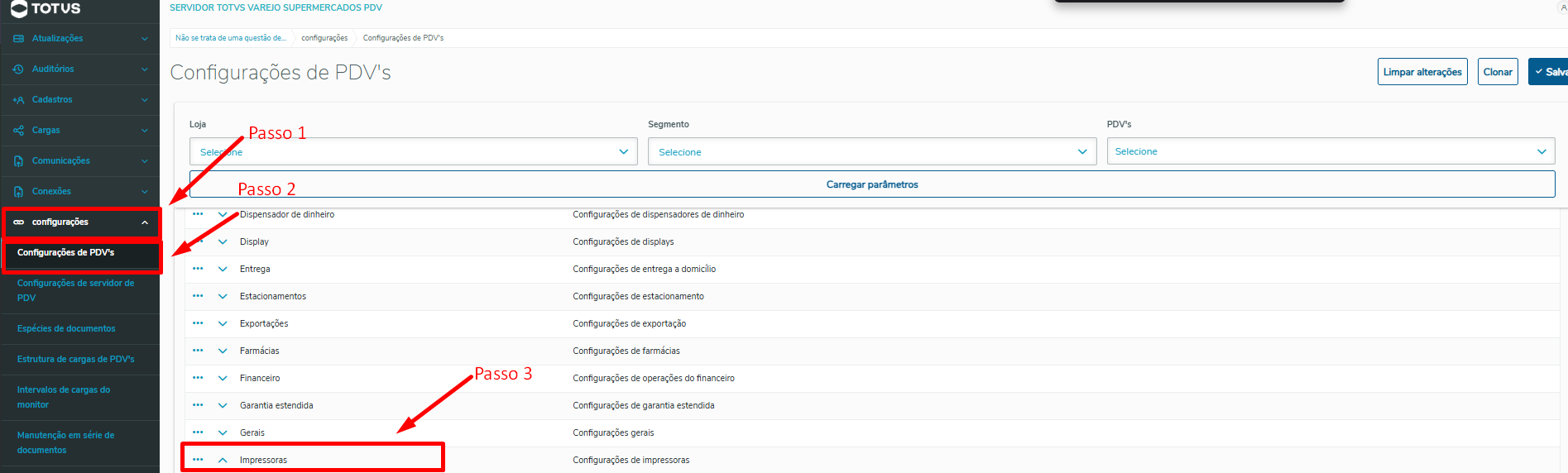Image resolution: width=1568 pixels, height=473 pixels.
Task: Click first breadcrumb 'Não se trata de uma questão de...'
Action: coord(231,38)
